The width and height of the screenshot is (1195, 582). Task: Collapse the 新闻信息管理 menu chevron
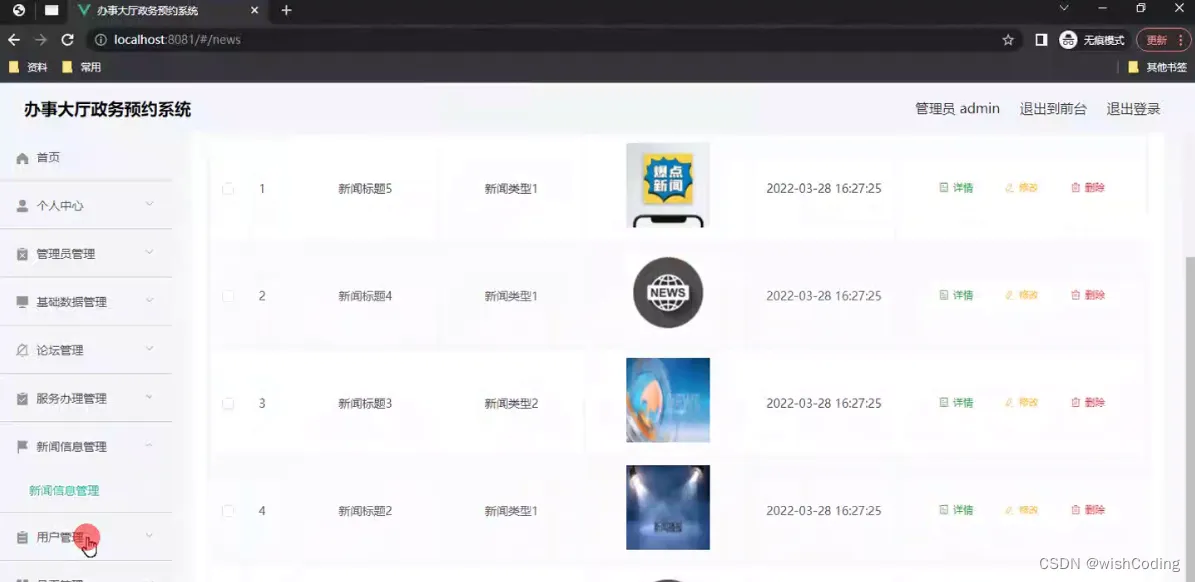click(x=149, y=445)
